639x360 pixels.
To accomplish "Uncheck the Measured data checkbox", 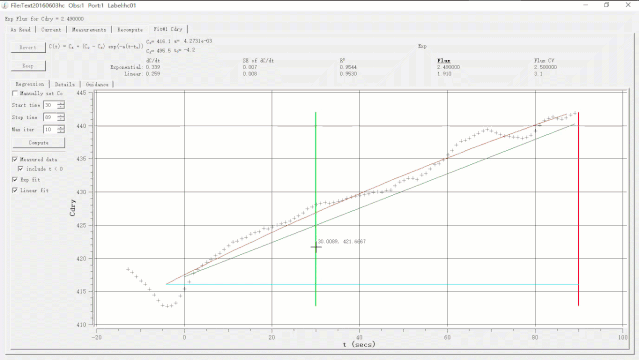I will [15, 159].
